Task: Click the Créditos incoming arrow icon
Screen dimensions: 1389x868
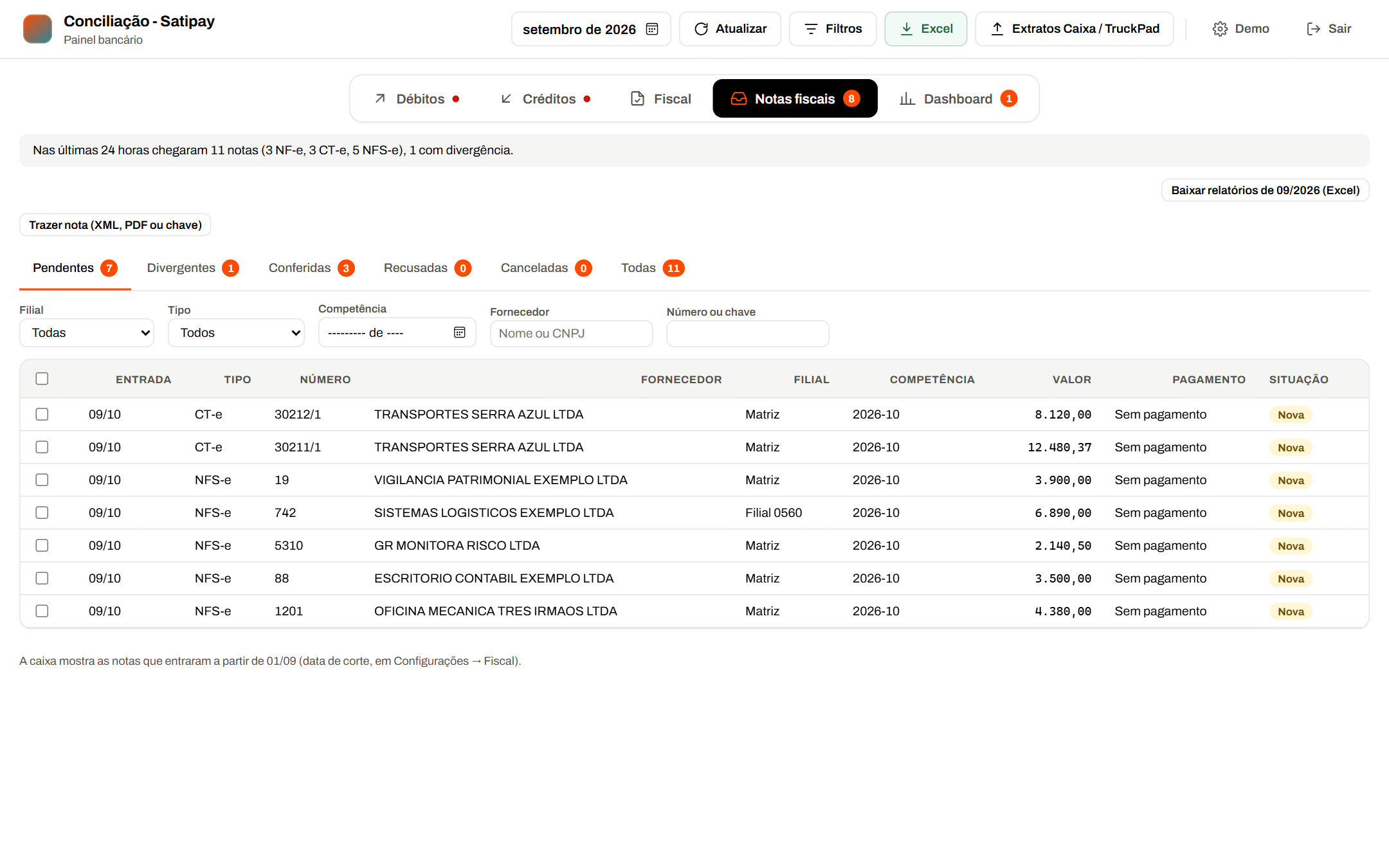Action: [506, 98]
